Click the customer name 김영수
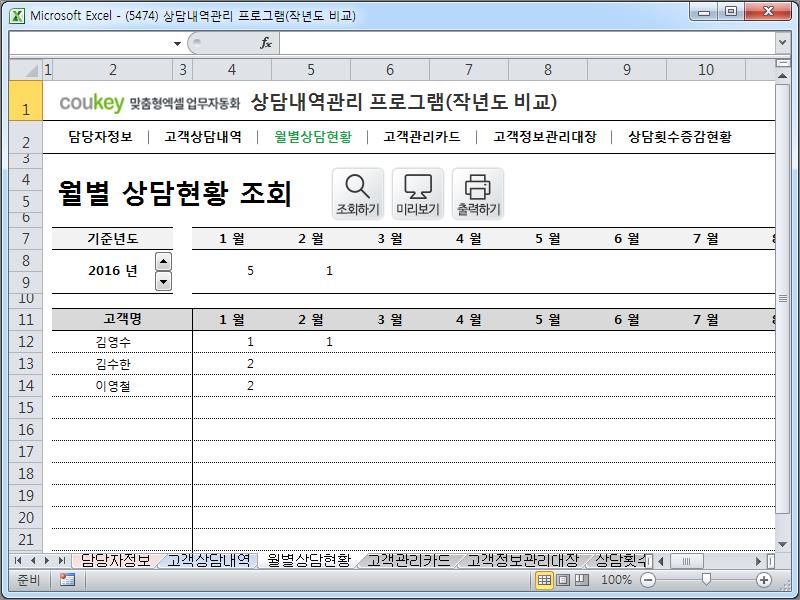The height and width of the screenshot is (600, 800). [x=113, y=342]
